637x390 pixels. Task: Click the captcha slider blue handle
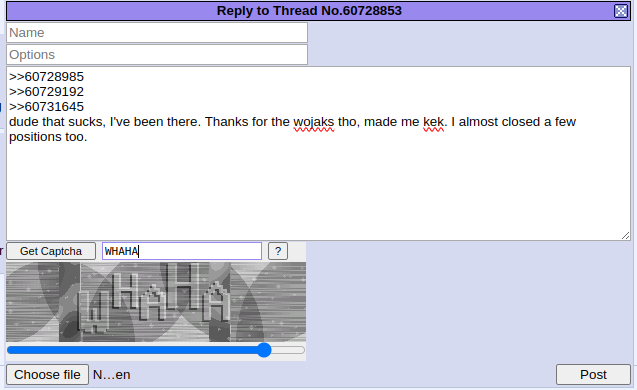pyautogui.click(x=264, y=350)
